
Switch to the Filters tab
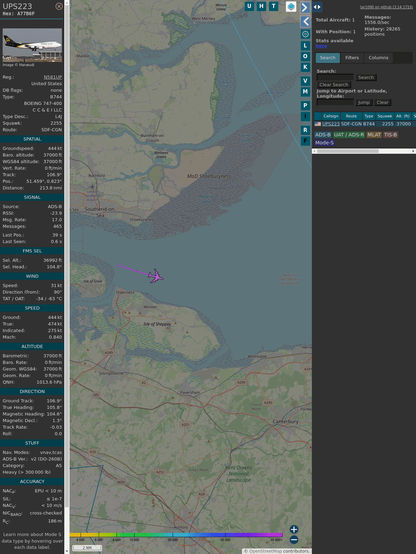(x=352, y=58)
